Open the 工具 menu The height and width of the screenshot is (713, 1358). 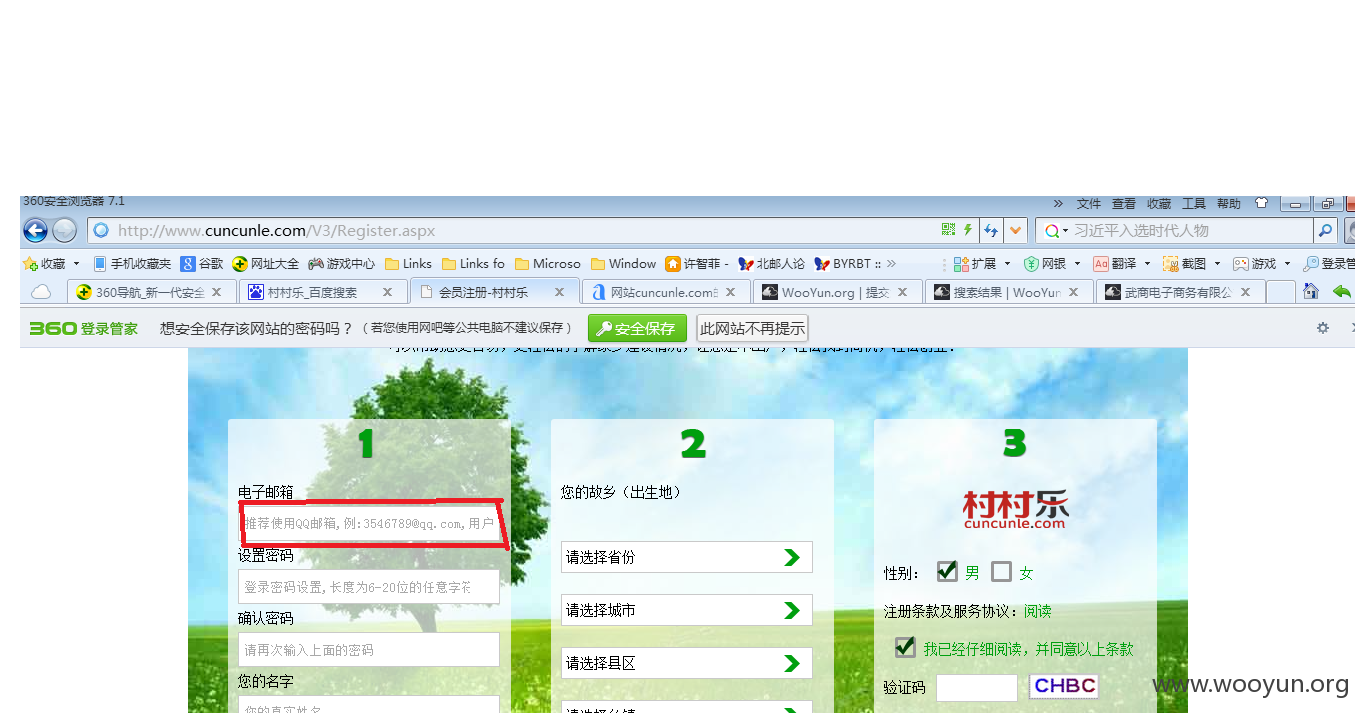click(1194, 203)
